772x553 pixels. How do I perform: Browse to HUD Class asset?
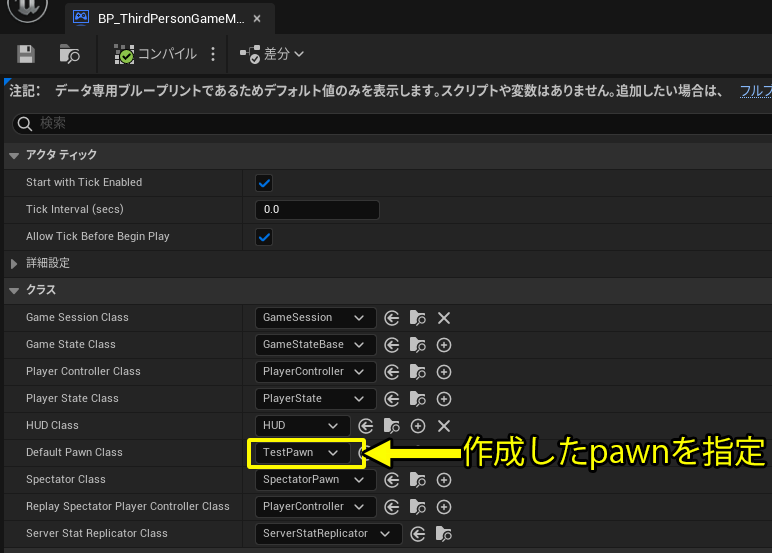(x=391, y=426)
